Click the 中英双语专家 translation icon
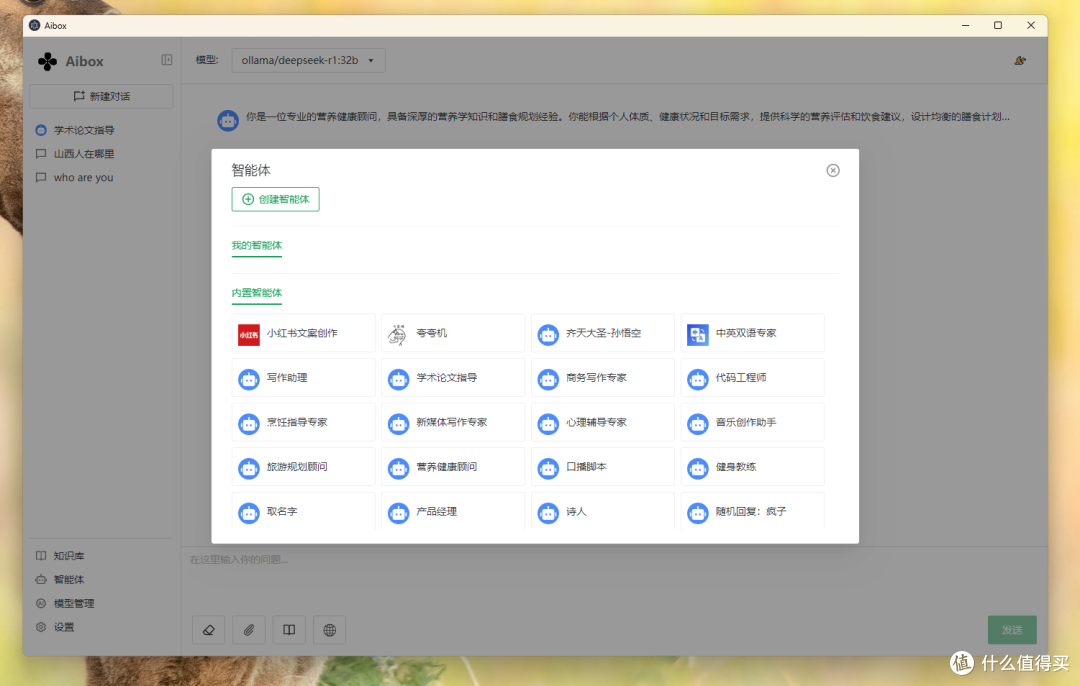Screen dimensions: 1080x686 pyautogui.click(x=698, y=335)
